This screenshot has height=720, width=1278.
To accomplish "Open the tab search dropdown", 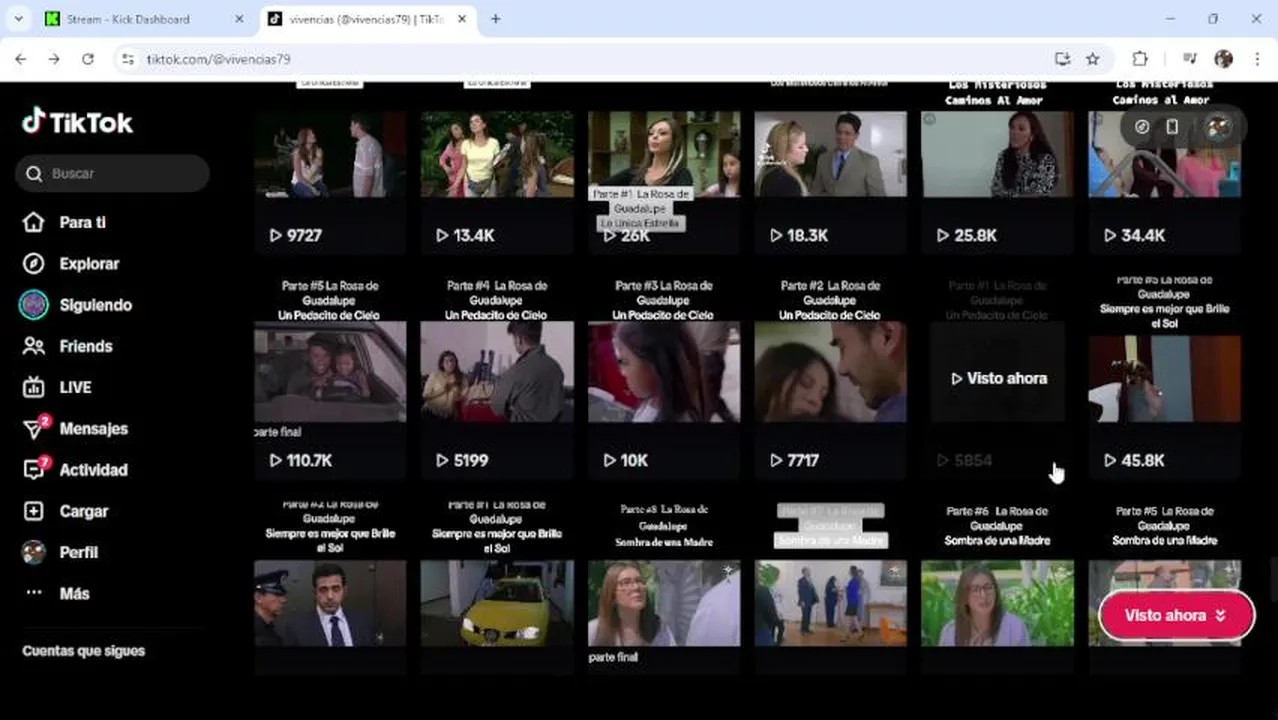I will (18, 19).
